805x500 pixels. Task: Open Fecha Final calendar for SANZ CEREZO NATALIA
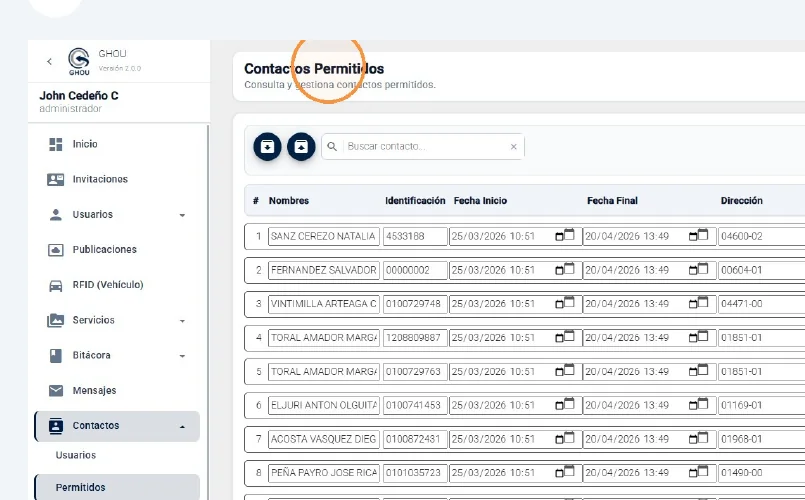pos(698,236)
